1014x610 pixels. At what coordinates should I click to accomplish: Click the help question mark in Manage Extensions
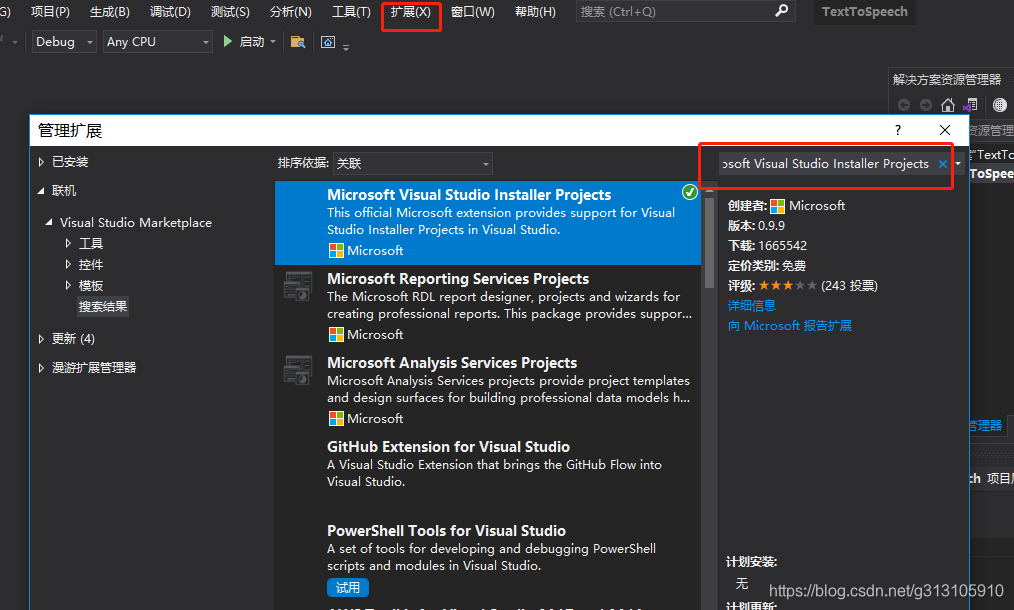[898, 130]
